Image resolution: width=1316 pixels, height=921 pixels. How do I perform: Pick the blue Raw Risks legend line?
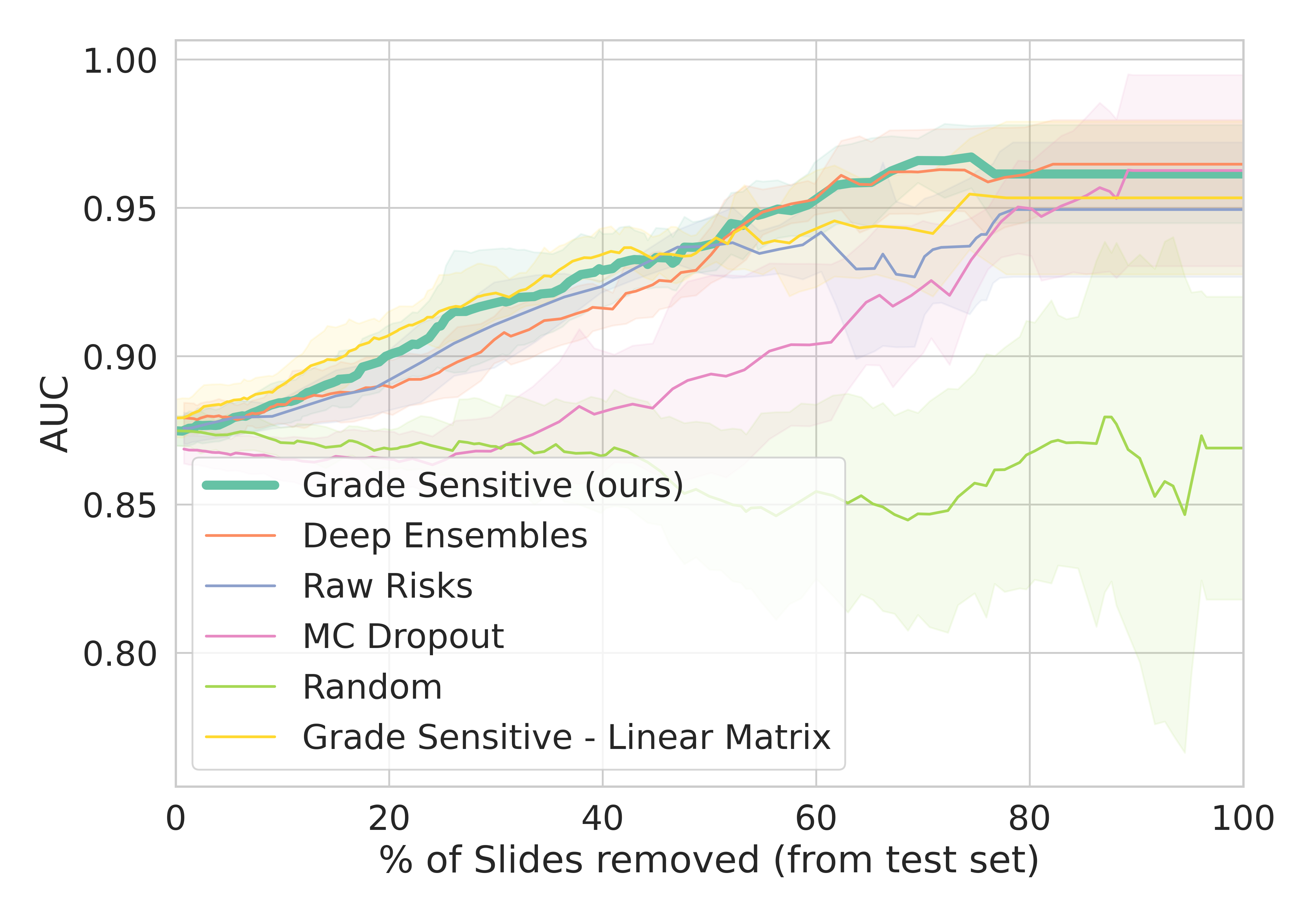click(241, 586)
